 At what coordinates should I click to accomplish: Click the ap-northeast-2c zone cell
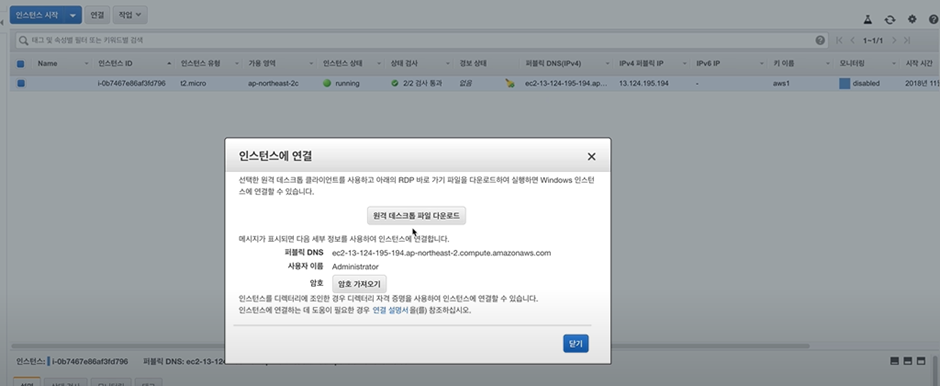(x=273, y=83)
